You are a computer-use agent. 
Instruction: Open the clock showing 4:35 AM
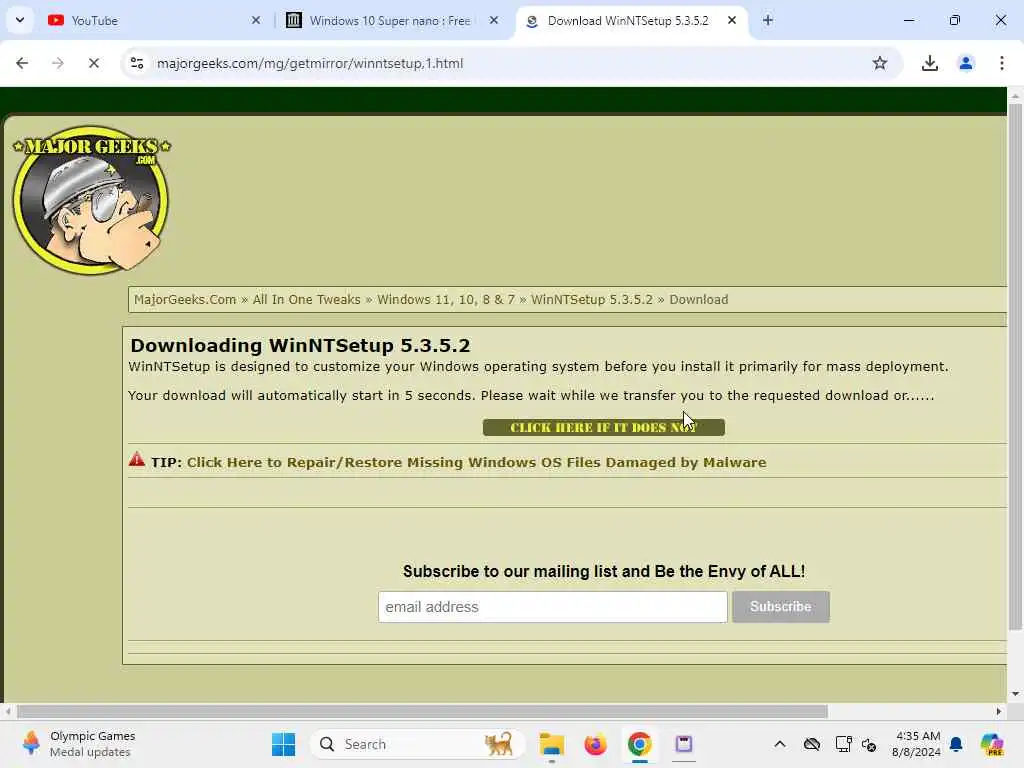pos(916,744)
